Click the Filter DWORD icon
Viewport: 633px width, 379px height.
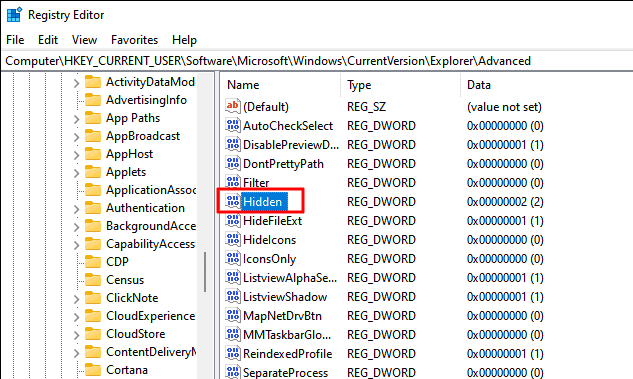[233, 182]
